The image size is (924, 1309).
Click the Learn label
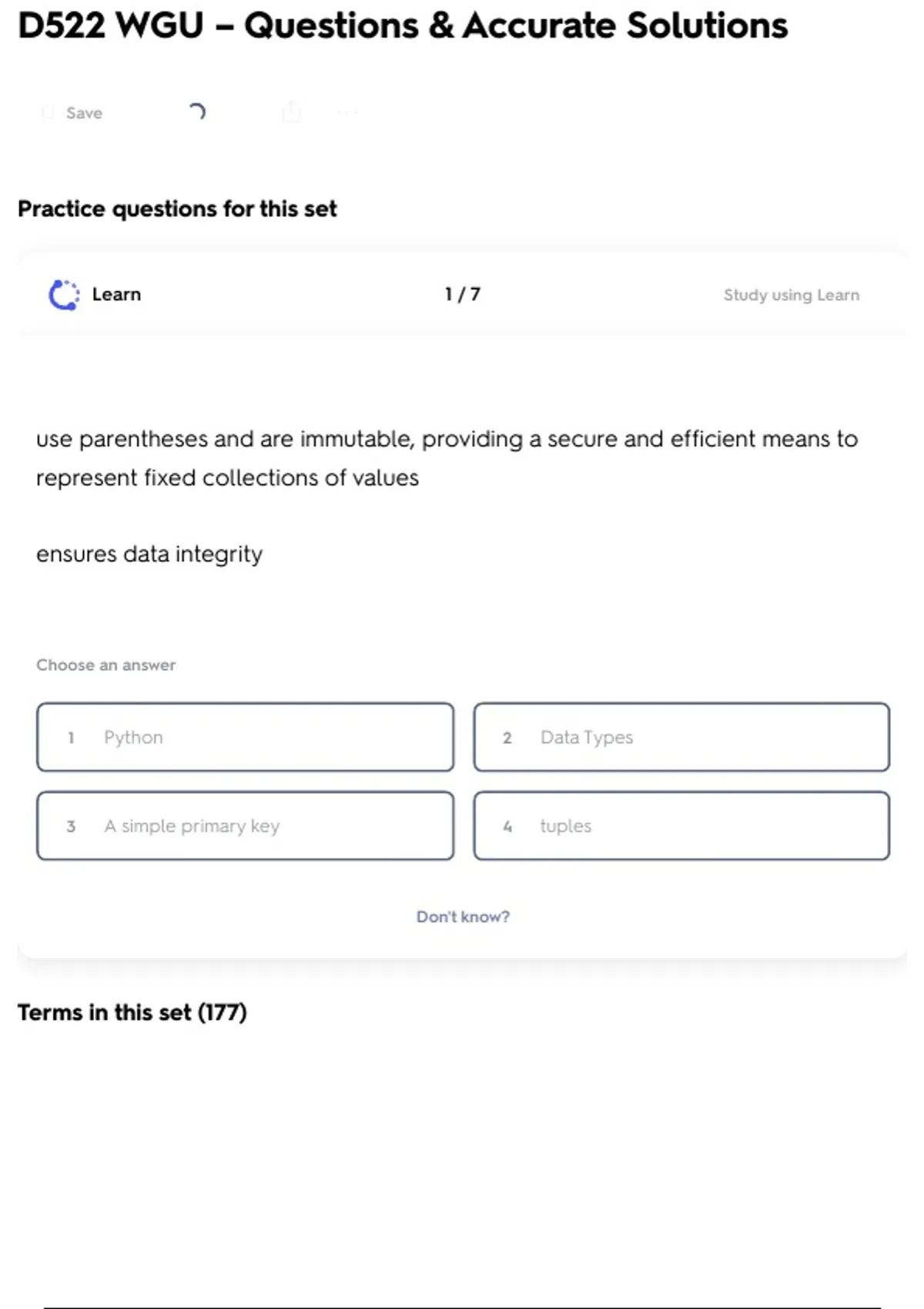(x=116, y=294)
